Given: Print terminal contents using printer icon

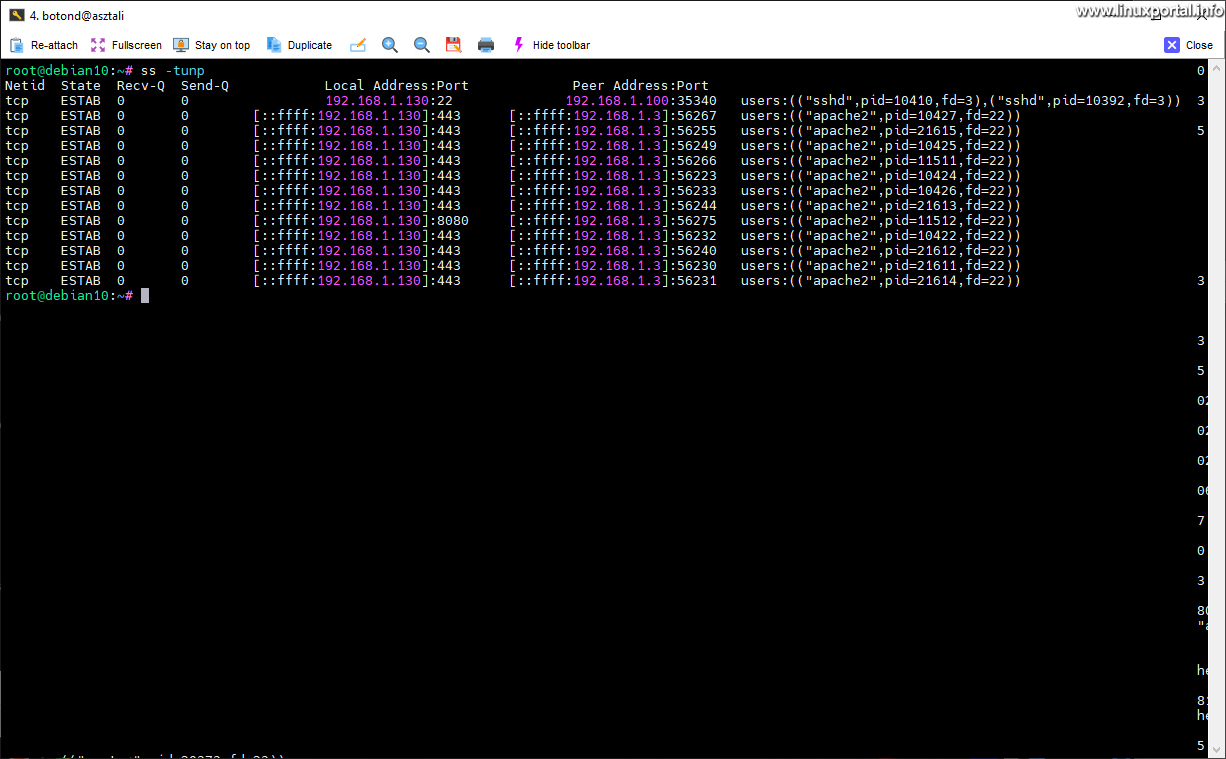Looking at the screenshot, I should pos(486,45).
